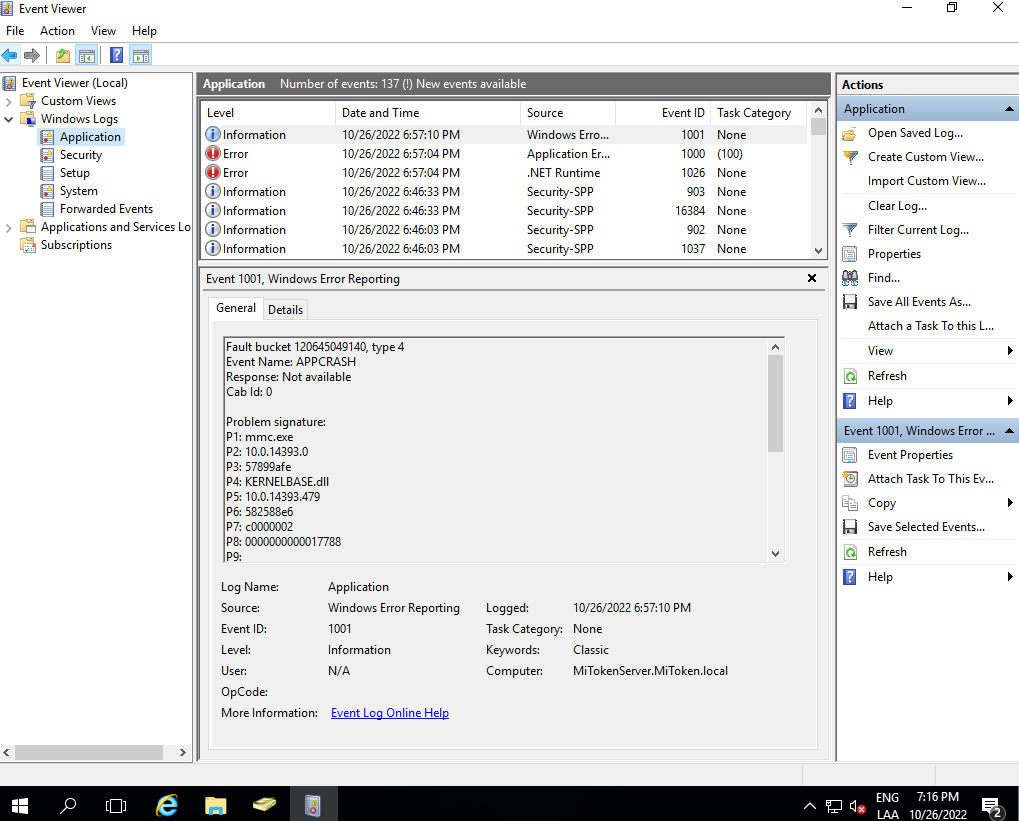The height and width of the screenshot is (821, 1019).
Task: Sort by Event ID column header
Action: coord(663,113)
